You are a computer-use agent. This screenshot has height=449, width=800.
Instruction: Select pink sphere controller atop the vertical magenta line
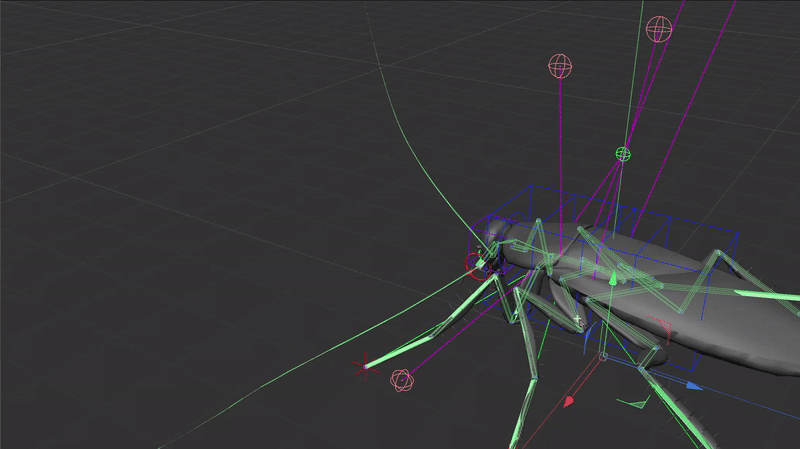(x=560, y=66)
